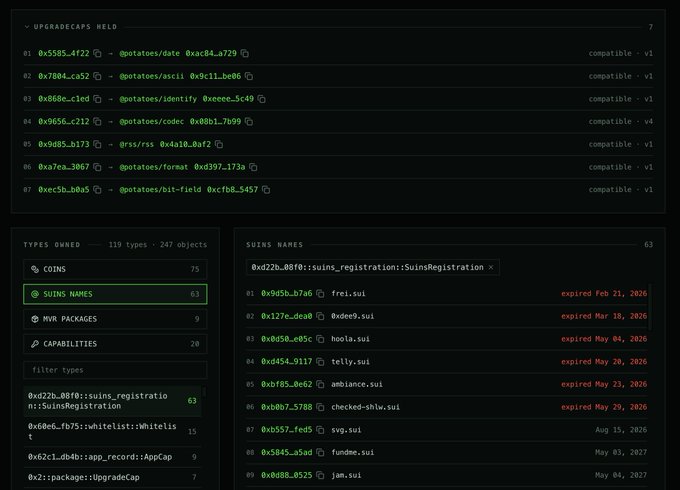This screenshot has height=490, width=680.
Task: Open object 0xb557…fed5
Action: [287, 430]
